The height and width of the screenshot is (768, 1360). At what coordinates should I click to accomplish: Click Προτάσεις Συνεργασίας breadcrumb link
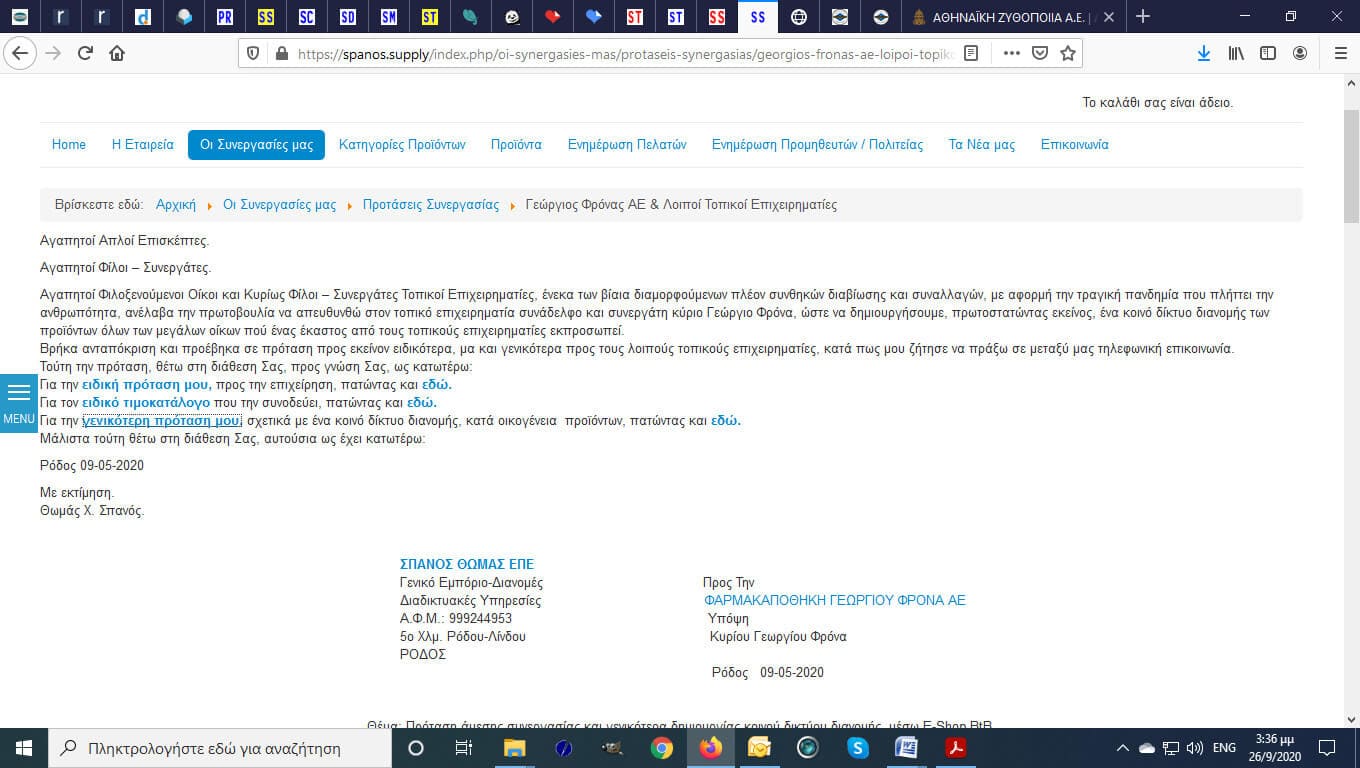pos(431,204)
